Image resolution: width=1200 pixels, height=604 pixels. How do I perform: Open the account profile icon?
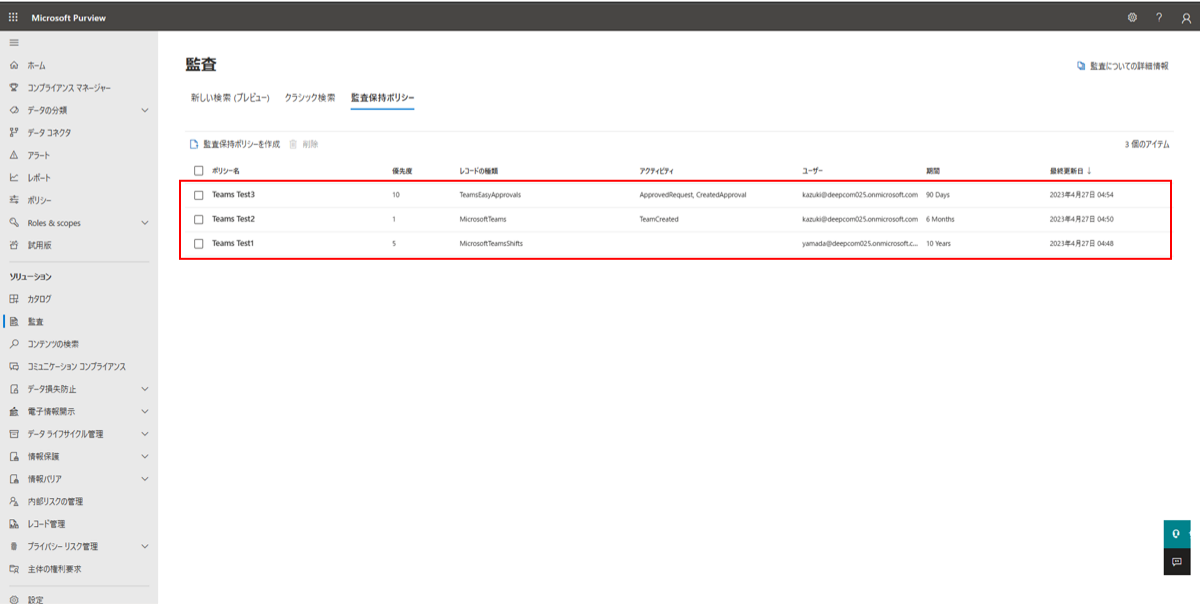coord(1185,17)
